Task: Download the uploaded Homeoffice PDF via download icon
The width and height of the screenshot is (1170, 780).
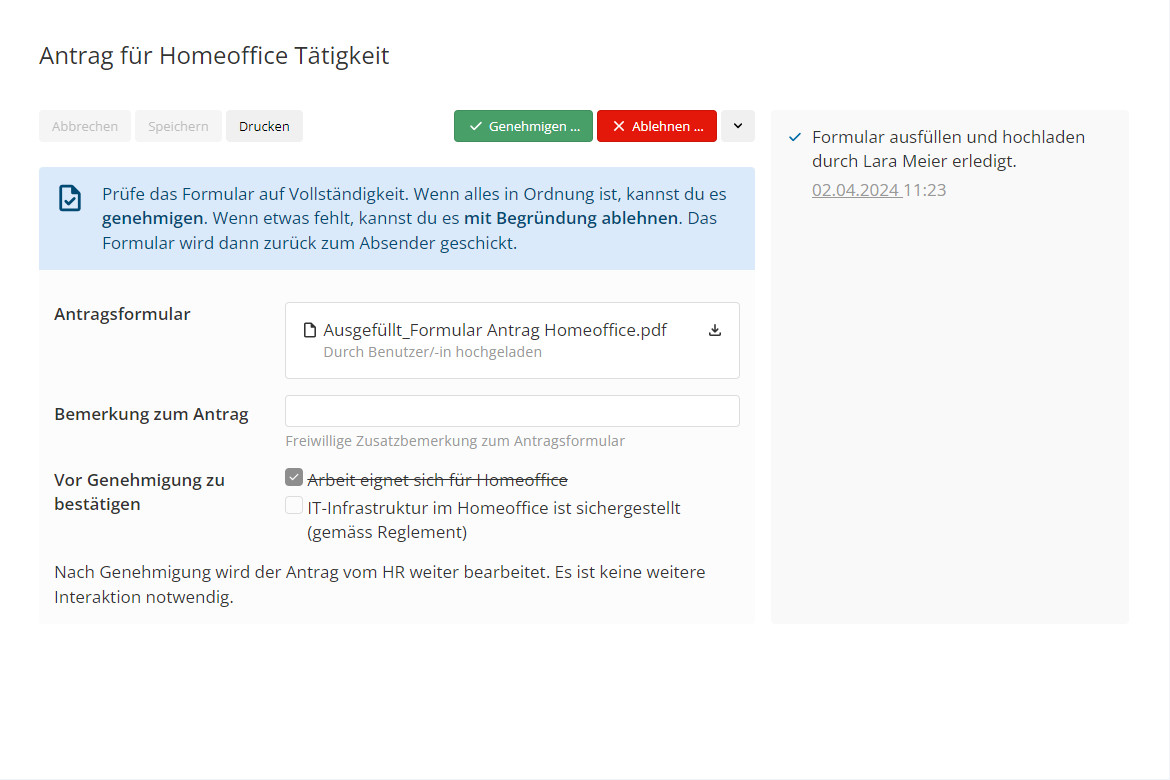Action: point(715,330)
